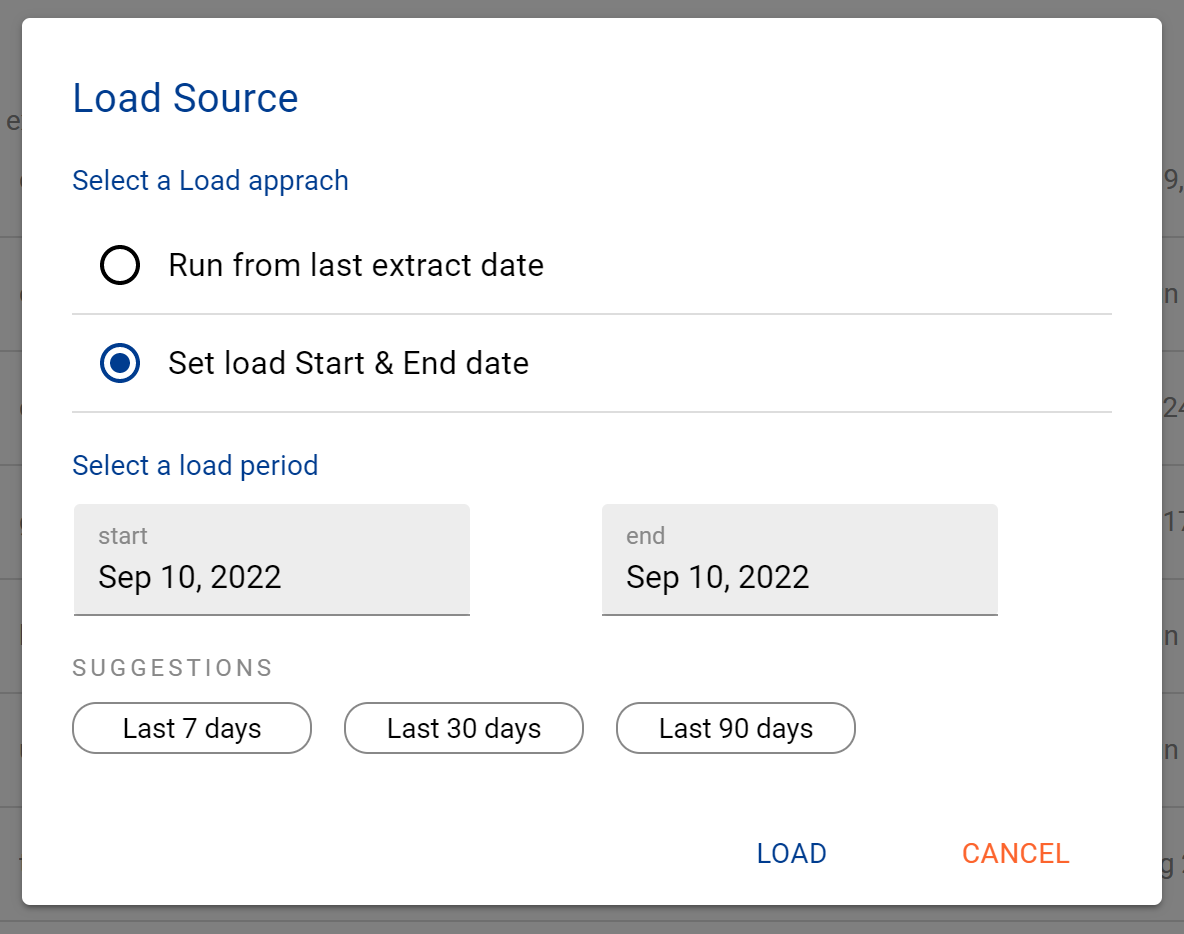Click the 'Select a Load apprach' heading

coord(210,181)
